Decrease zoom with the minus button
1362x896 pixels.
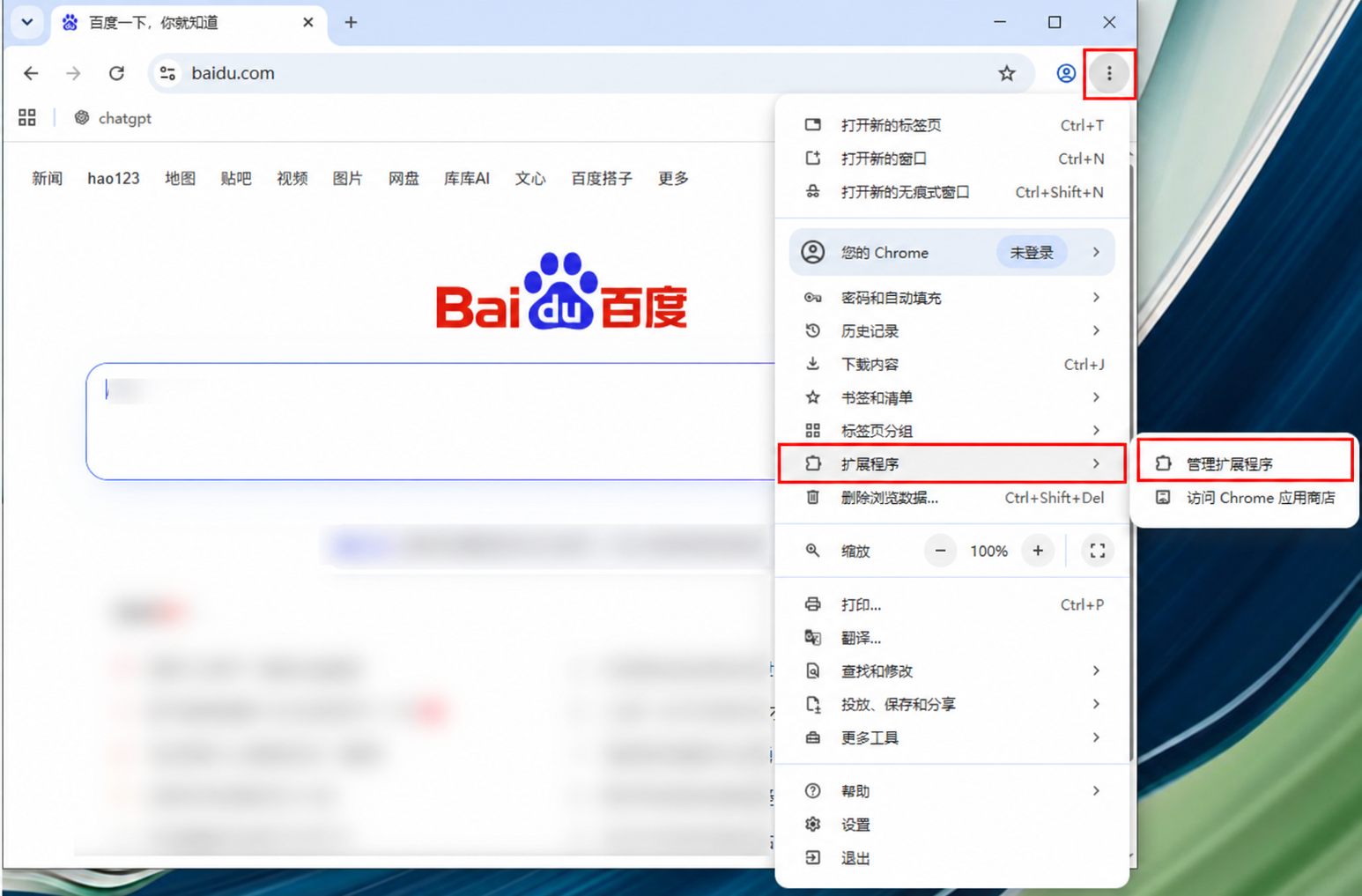pyautogui.click(x=940, y=551)
